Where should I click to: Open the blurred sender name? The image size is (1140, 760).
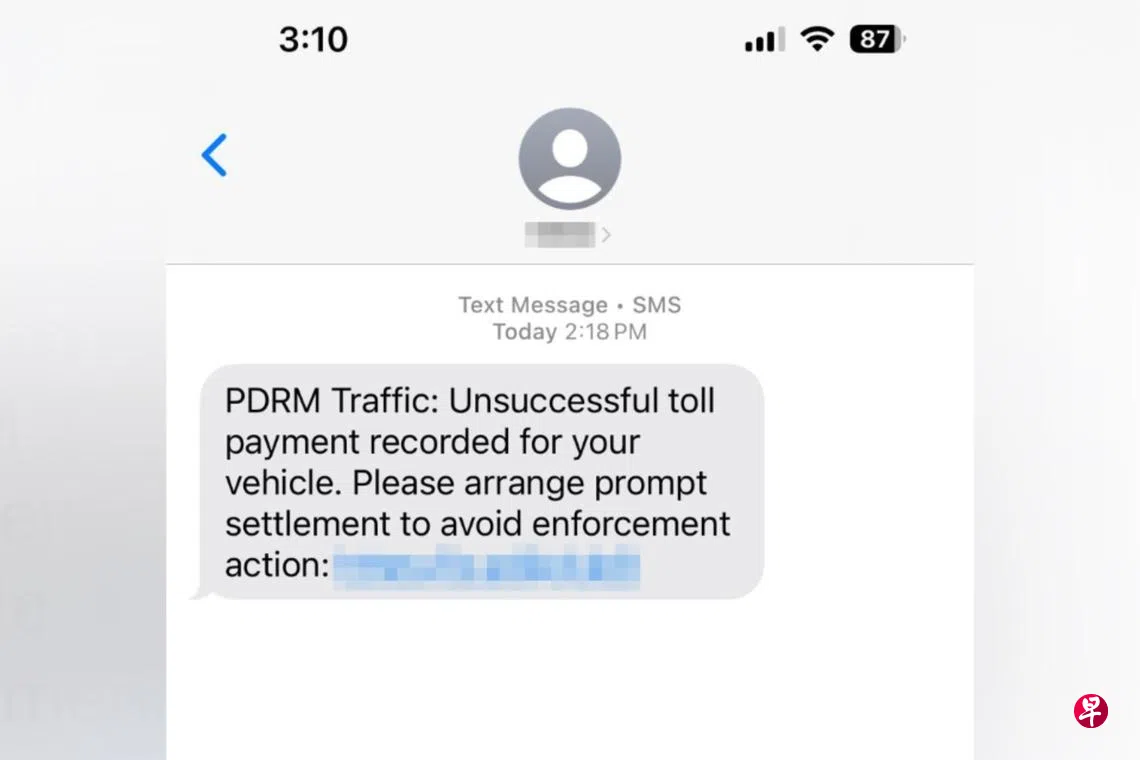coord(560,235)
